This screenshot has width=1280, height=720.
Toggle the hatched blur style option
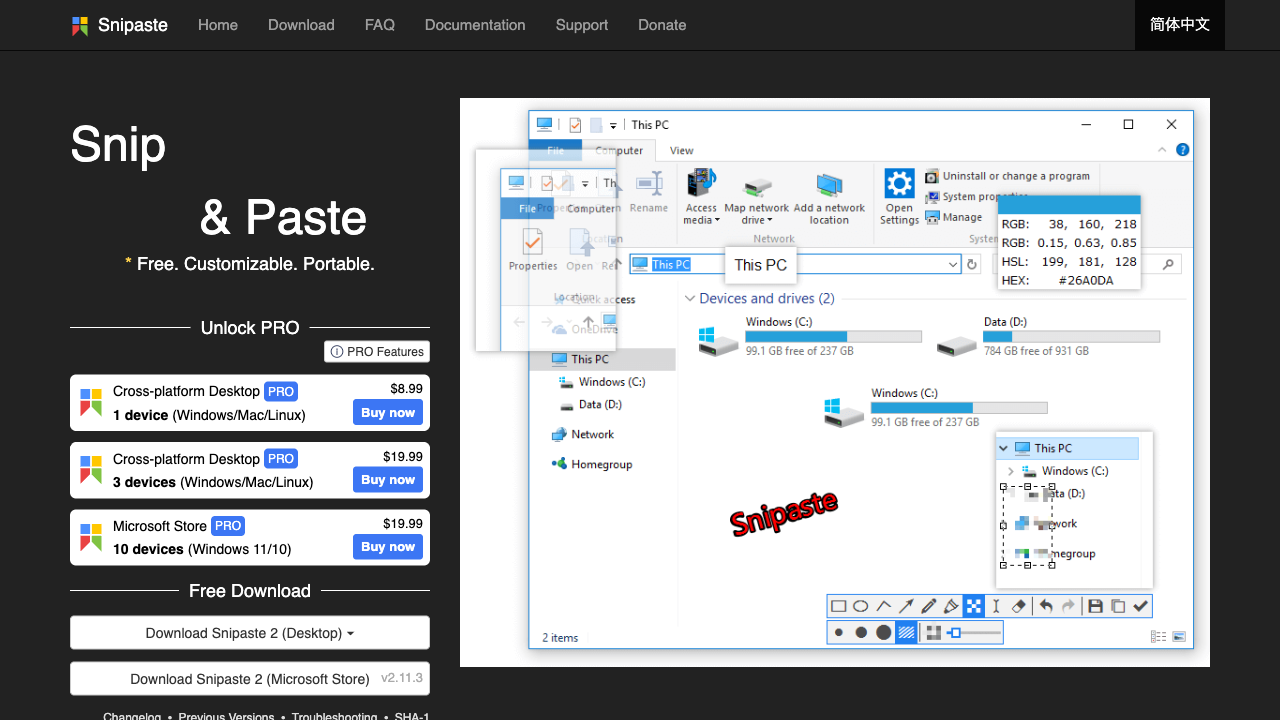click(907, 632)
